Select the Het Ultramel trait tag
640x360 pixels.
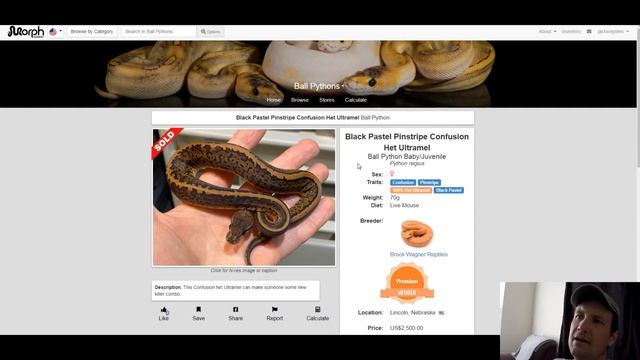(411, 190)
